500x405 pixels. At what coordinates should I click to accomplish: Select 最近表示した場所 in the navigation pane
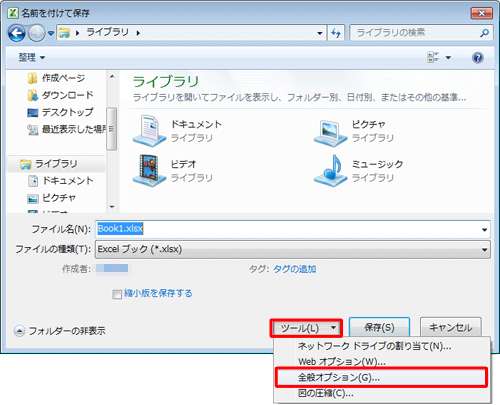point(66,129)
